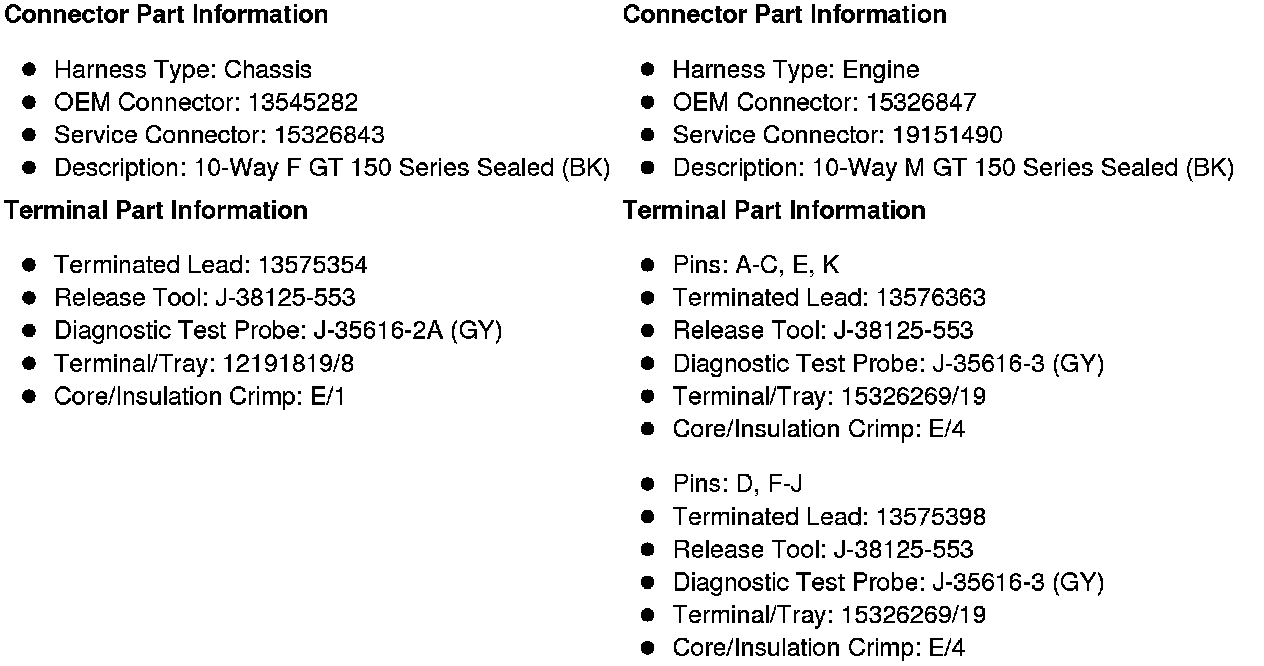Click the bullet beside Pins: D, F-J
1264x666 pixels.
click(x=648, y=485)
